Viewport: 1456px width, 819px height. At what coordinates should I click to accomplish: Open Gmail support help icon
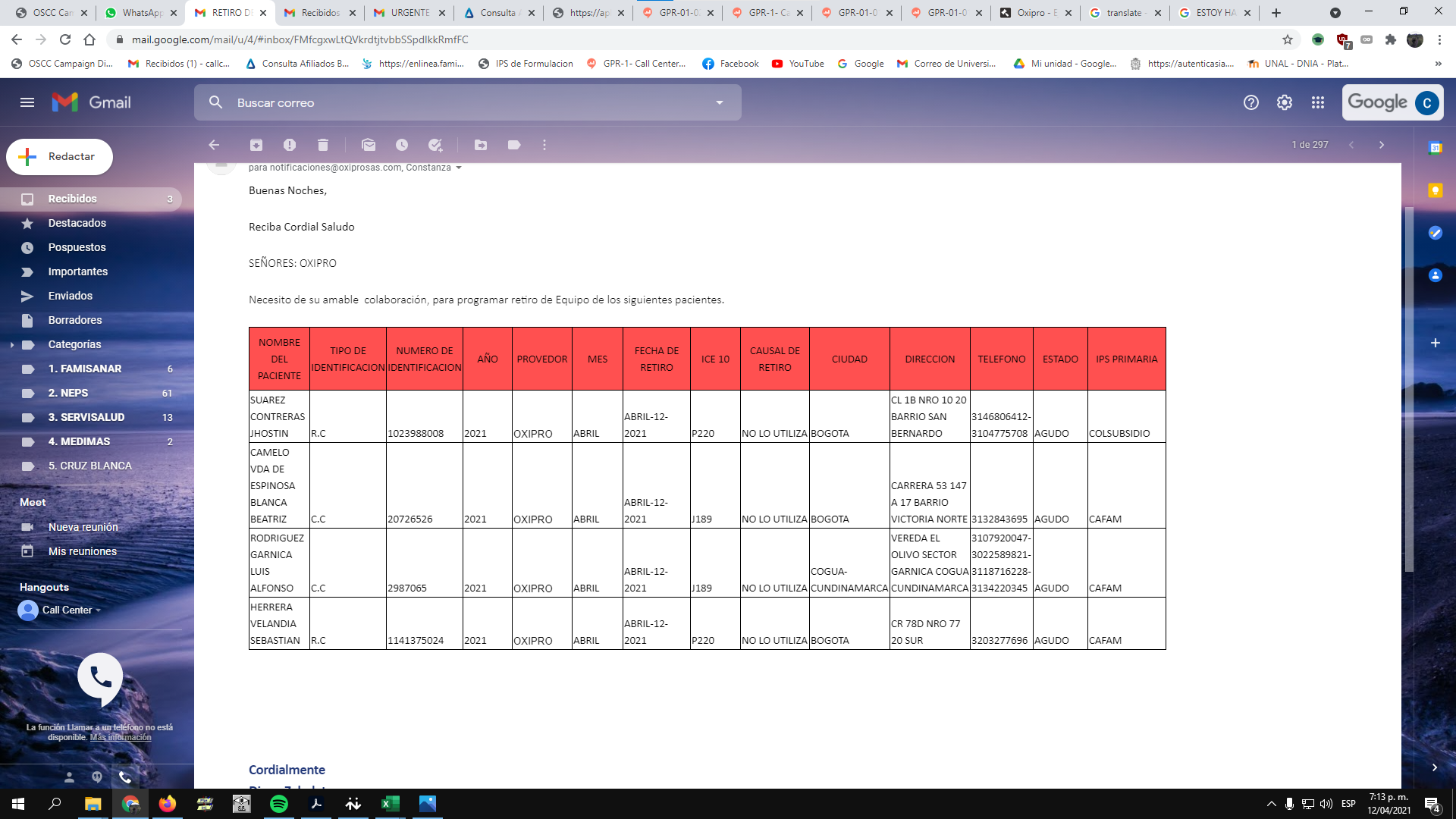tap(1251, 102)
